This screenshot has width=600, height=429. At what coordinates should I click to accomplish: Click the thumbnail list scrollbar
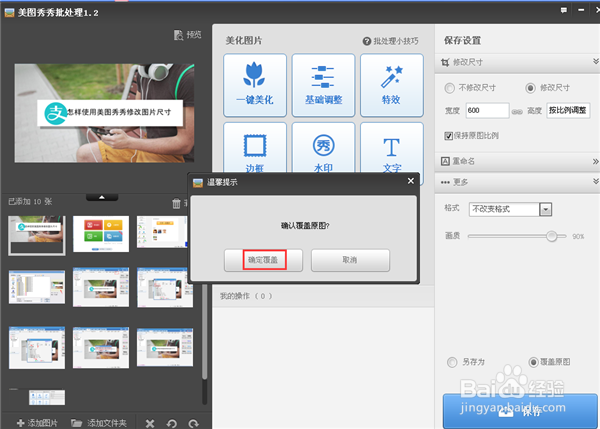click(205, 333)
